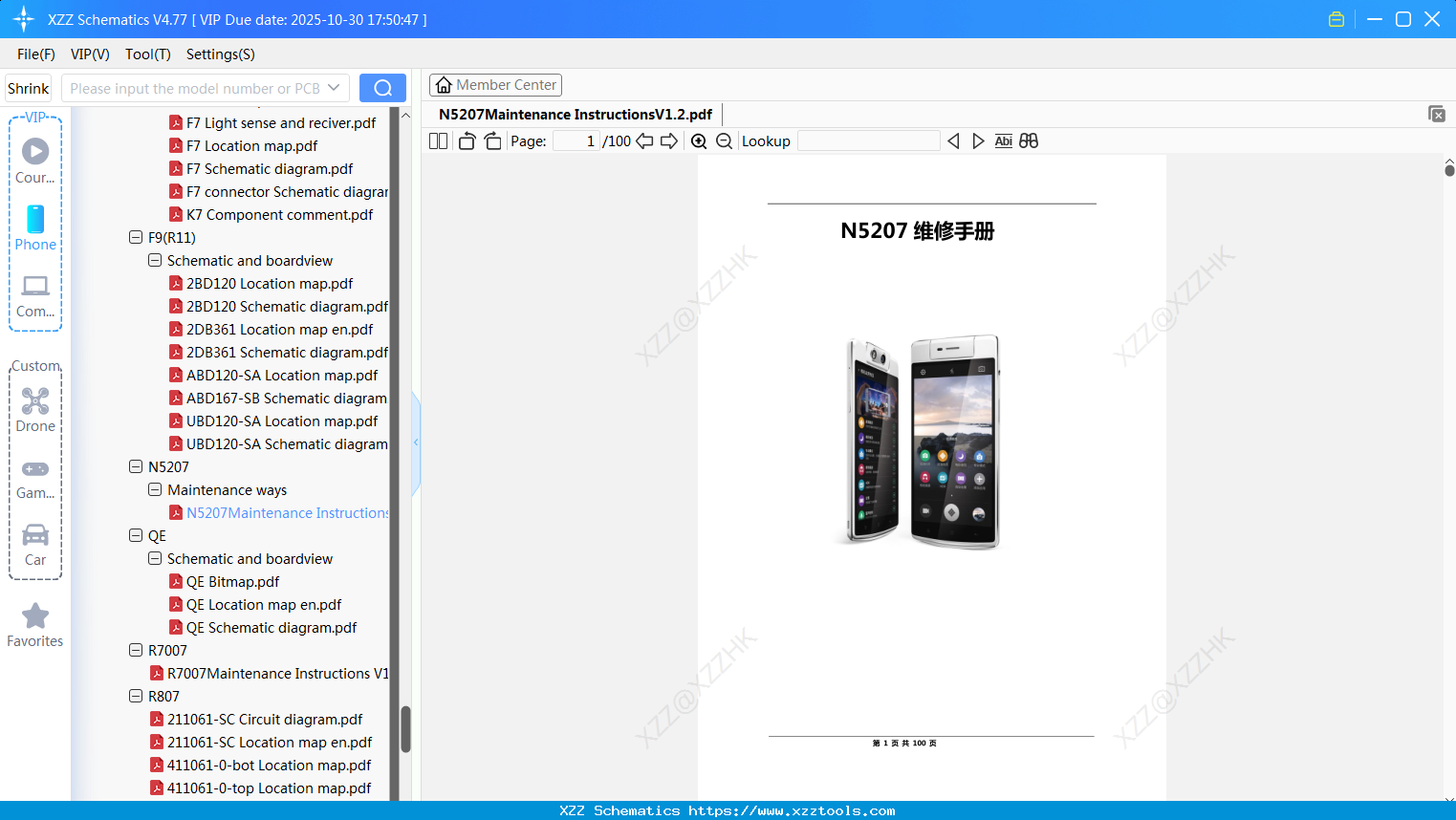This screenshot has width=1456, height=820.
Task: Click the sidebar panel collapse handle
Action: coord(416,442)
